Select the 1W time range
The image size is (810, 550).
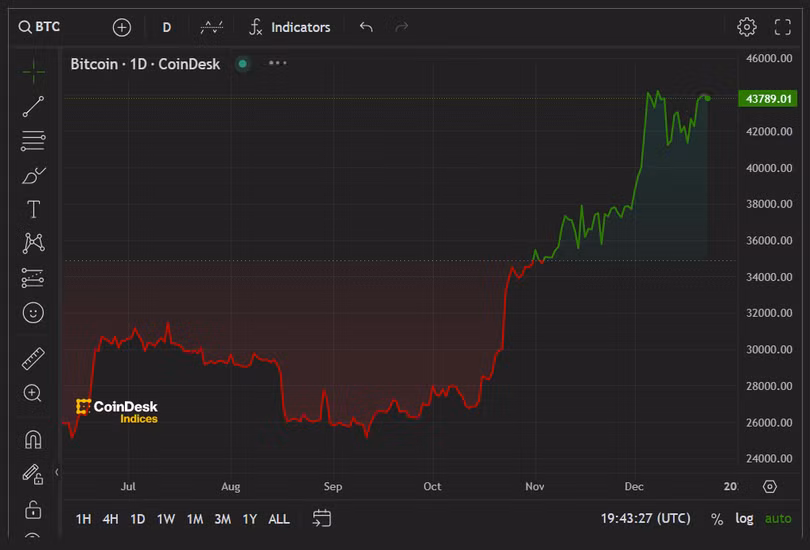[x=166, y=519]
